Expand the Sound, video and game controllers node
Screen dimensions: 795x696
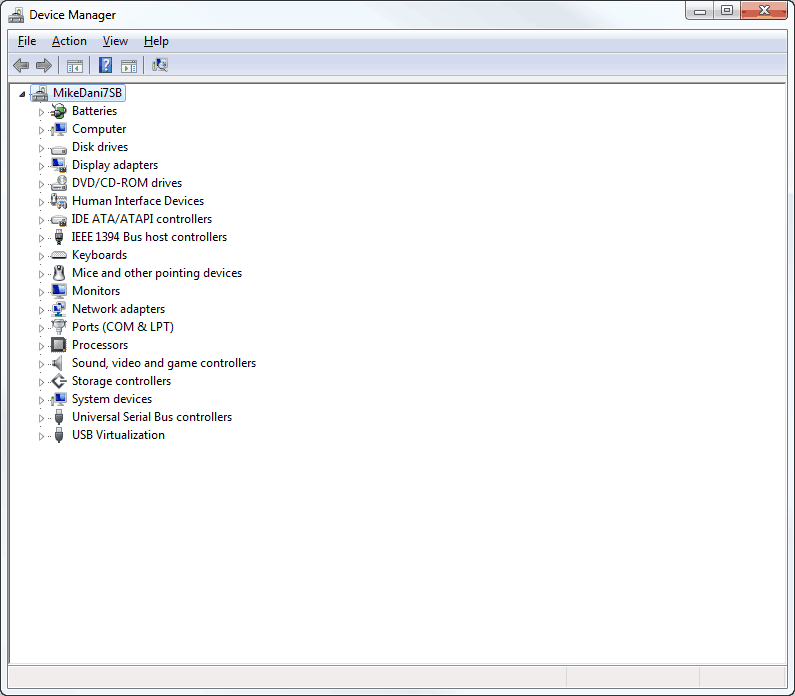tap(42, 364)
